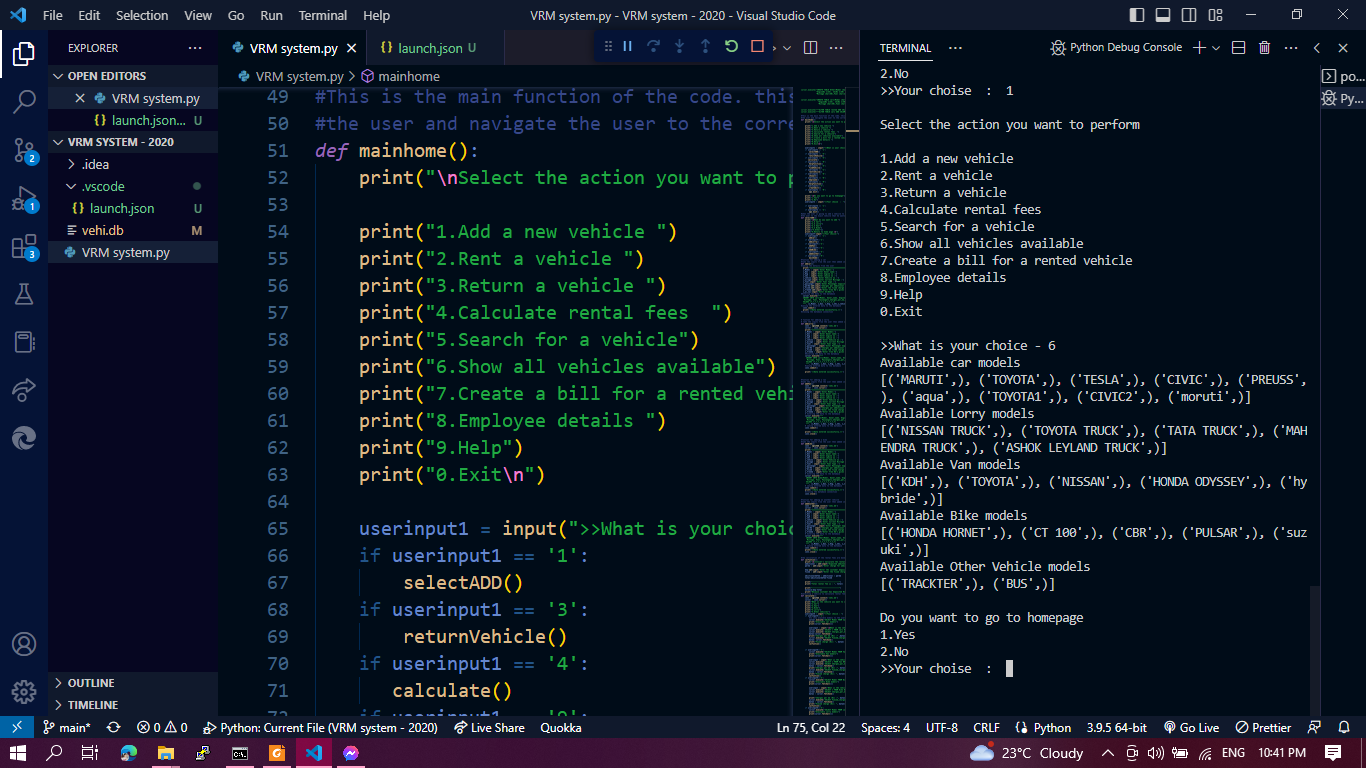This screenshot has height=768, width=1366.
Task: Open the terminal dropdown chevron next to plus
Action: tap(1216, 47)
